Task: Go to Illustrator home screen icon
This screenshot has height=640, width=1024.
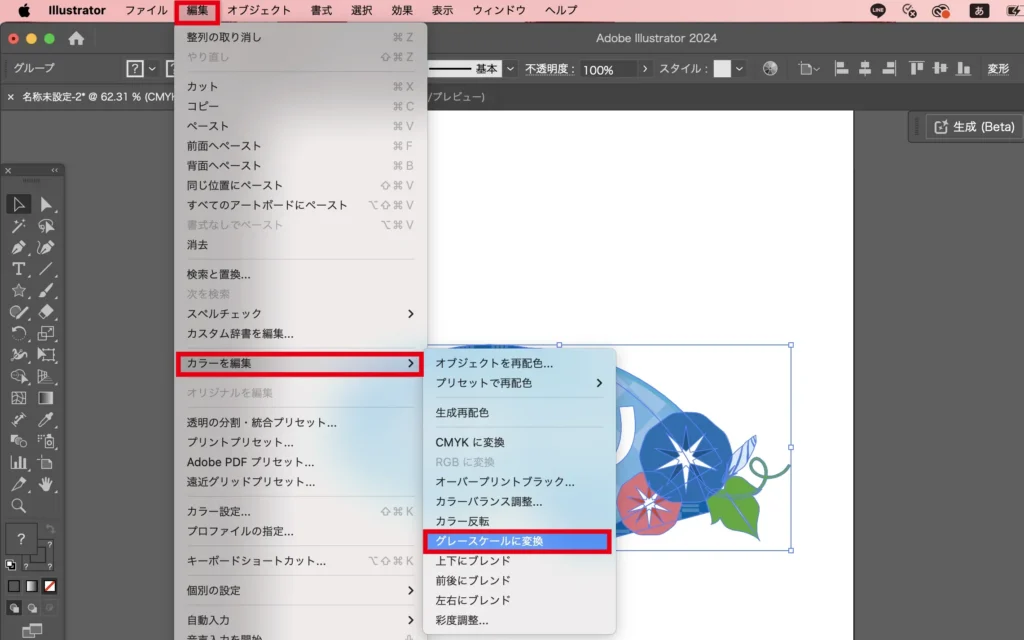Action: pos(76,38)
